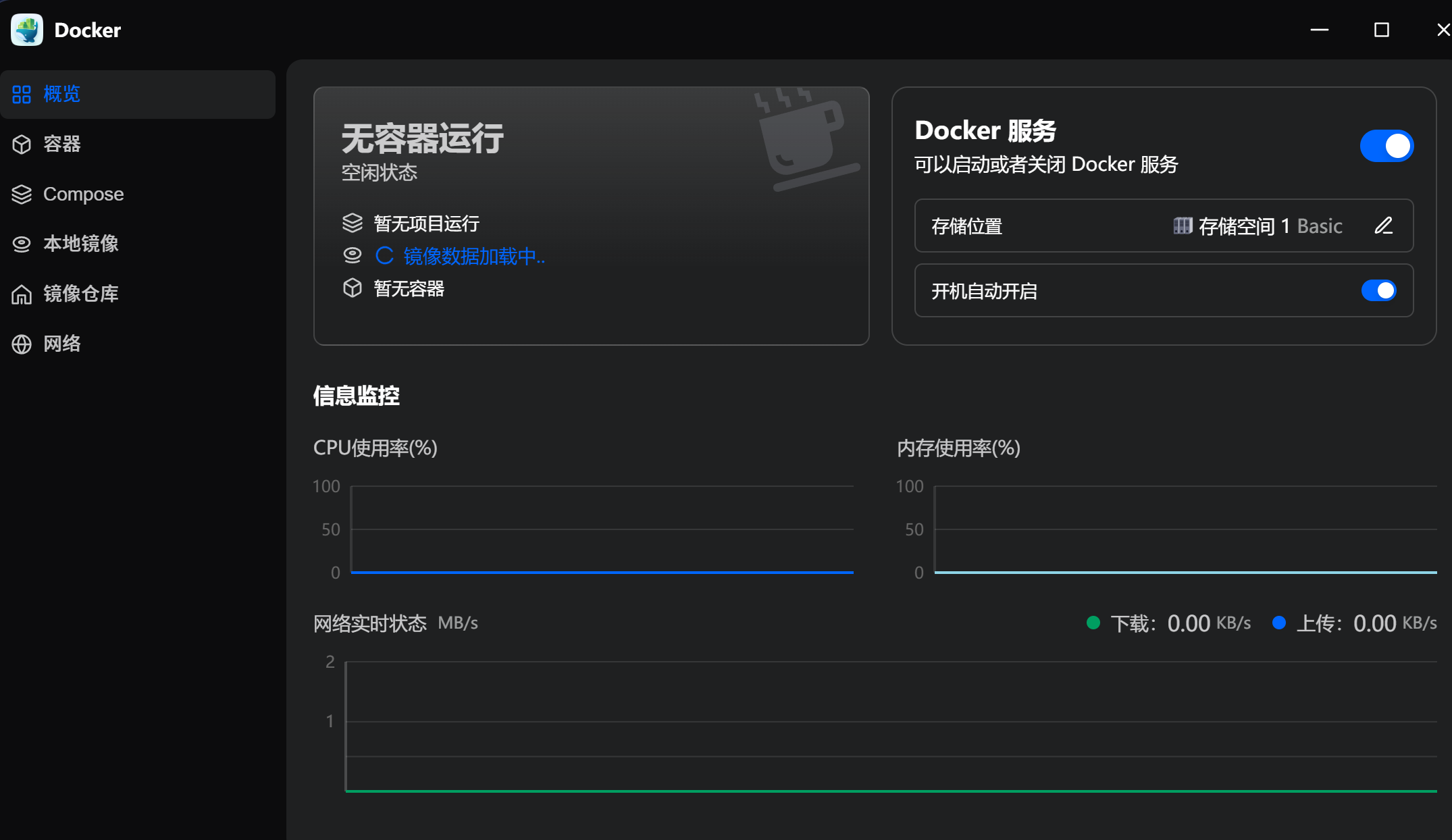Go to the 镜像仓库 section
The height and width of the screenshot is (840, 1452).
point(81,294)
